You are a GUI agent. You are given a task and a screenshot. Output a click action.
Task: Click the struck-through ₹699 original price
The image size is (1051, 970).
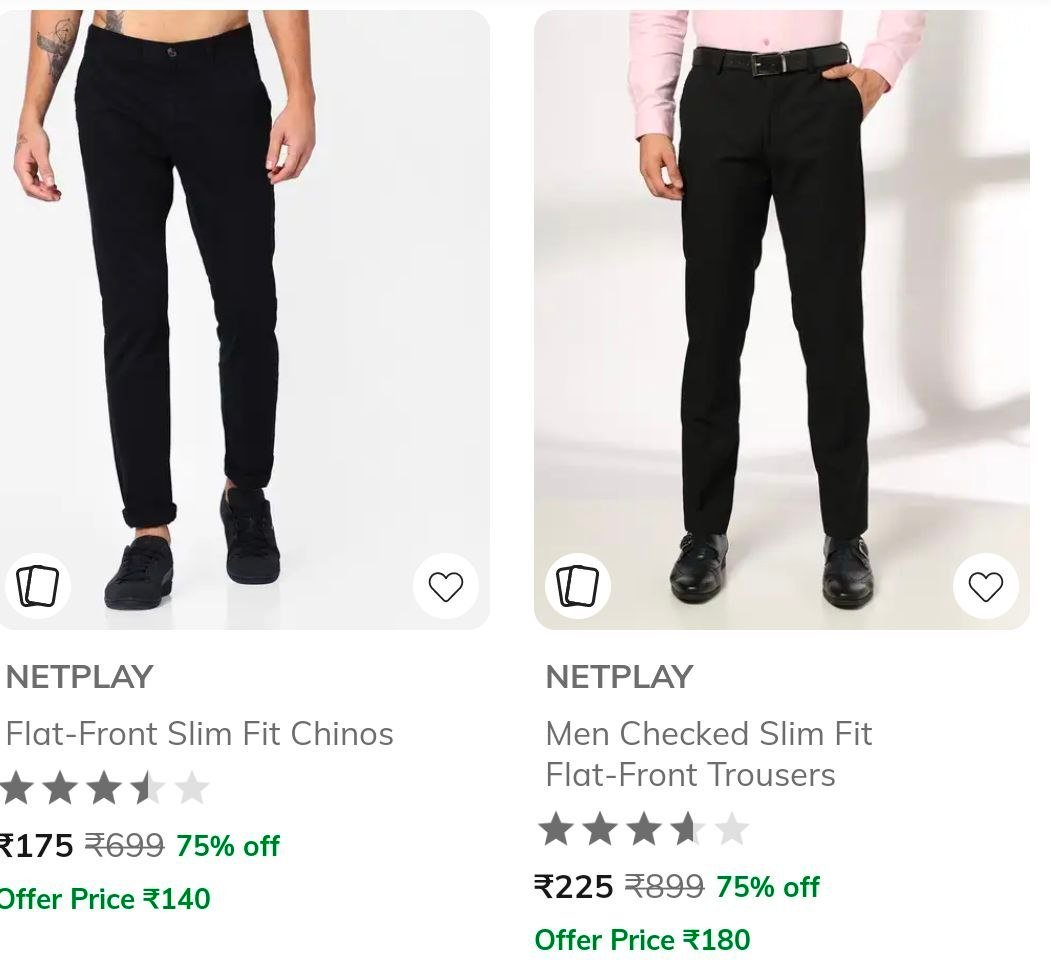(125, 845)
